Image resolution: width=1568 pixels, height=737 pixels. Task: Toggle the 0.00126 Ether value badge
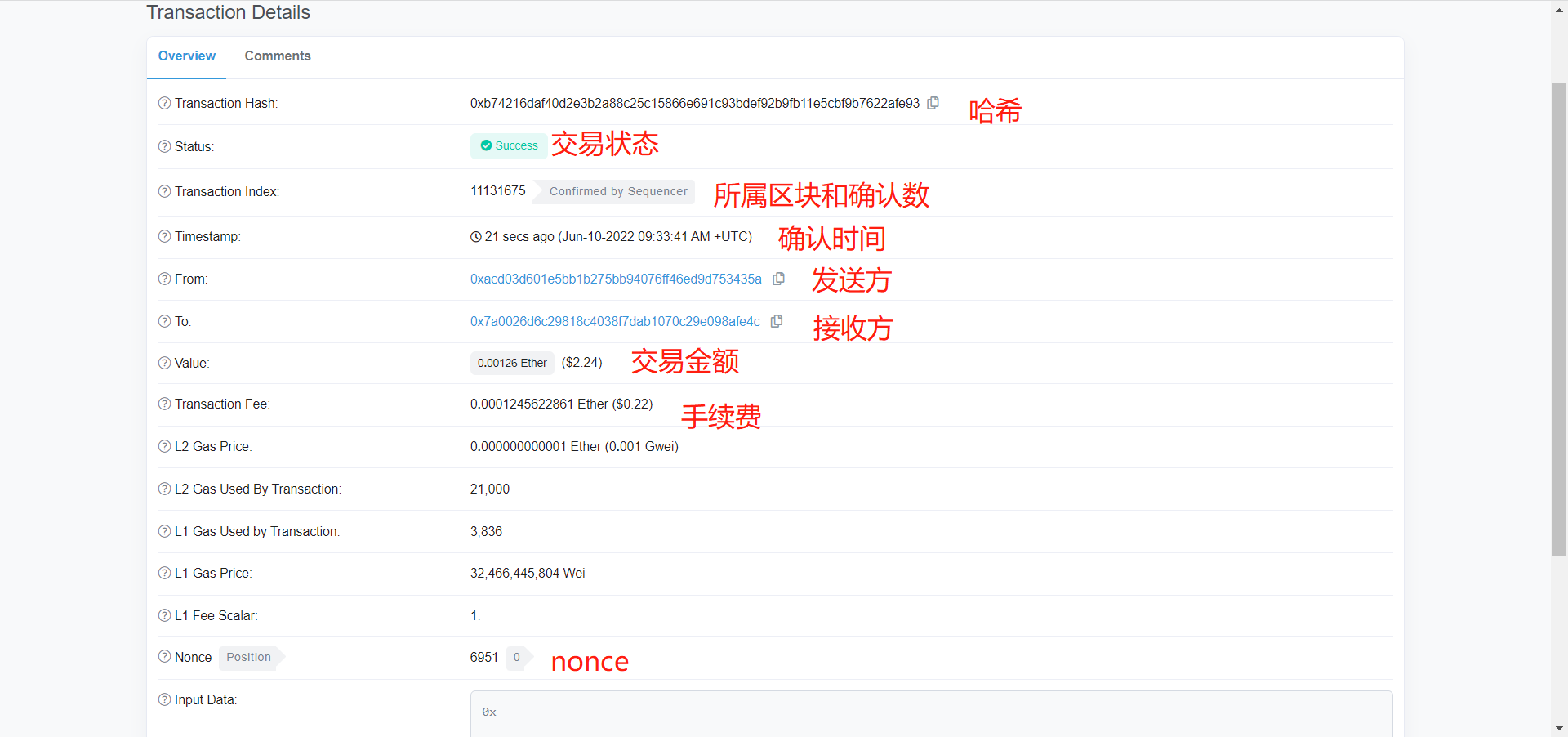point(511,363)
